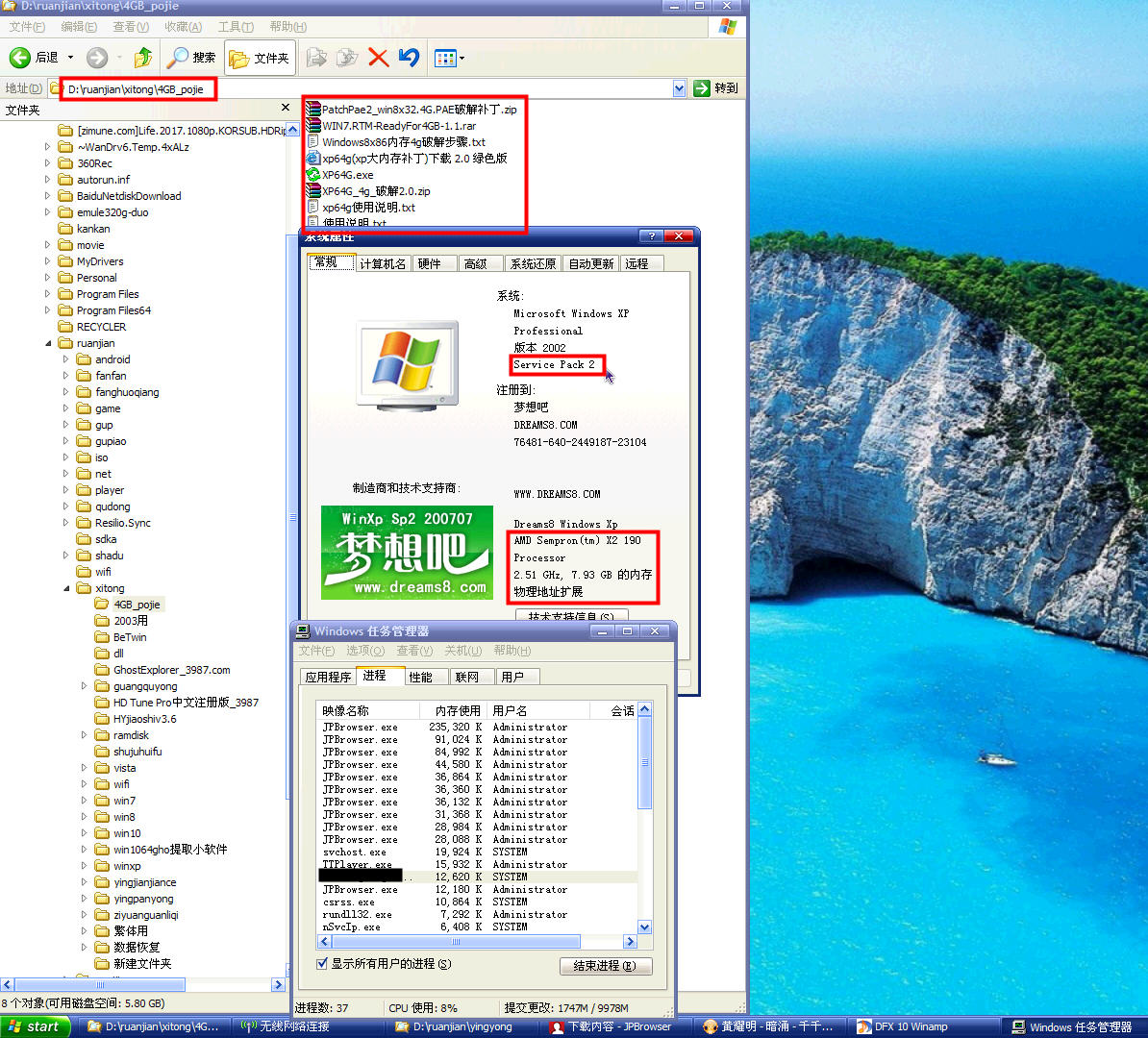Click the 结束进程 button in Task Manager
Screen dimensions: 1148x1038
pos(606,966)
